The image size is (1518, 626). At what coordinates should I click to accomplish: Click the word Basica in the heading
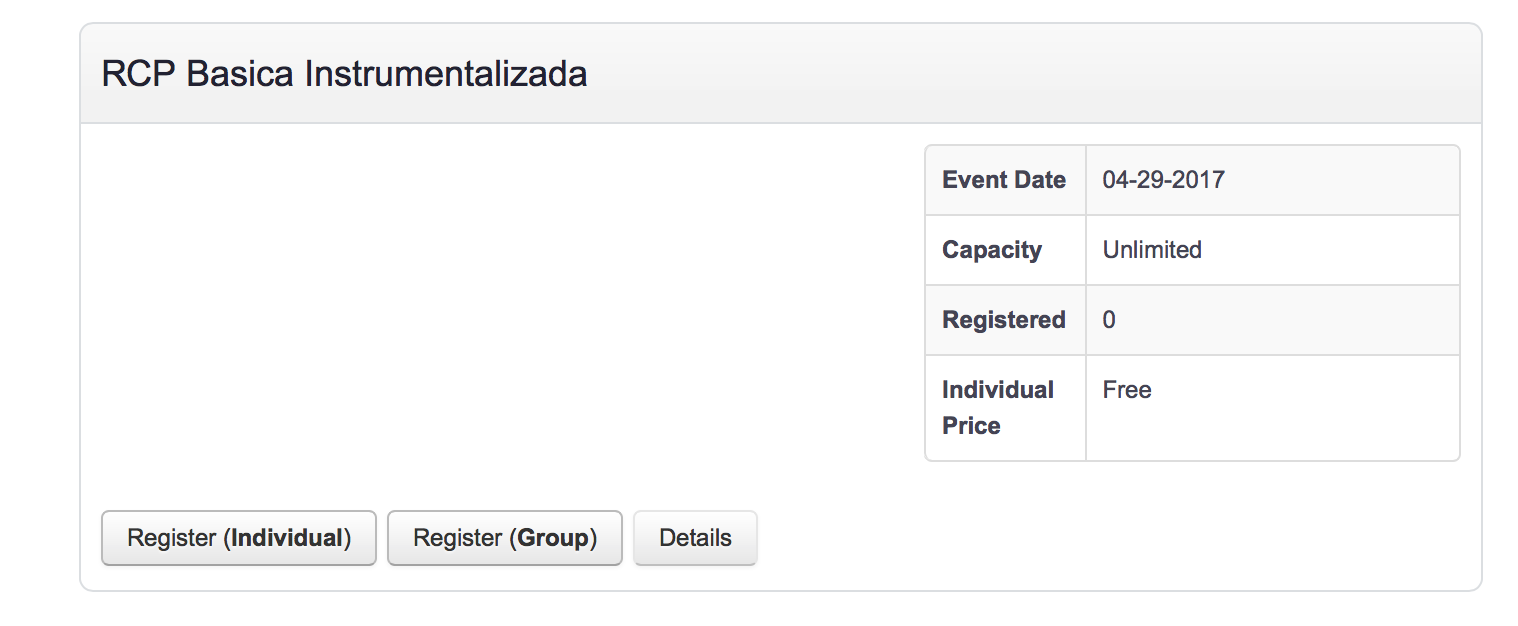(x=240, y=74)
